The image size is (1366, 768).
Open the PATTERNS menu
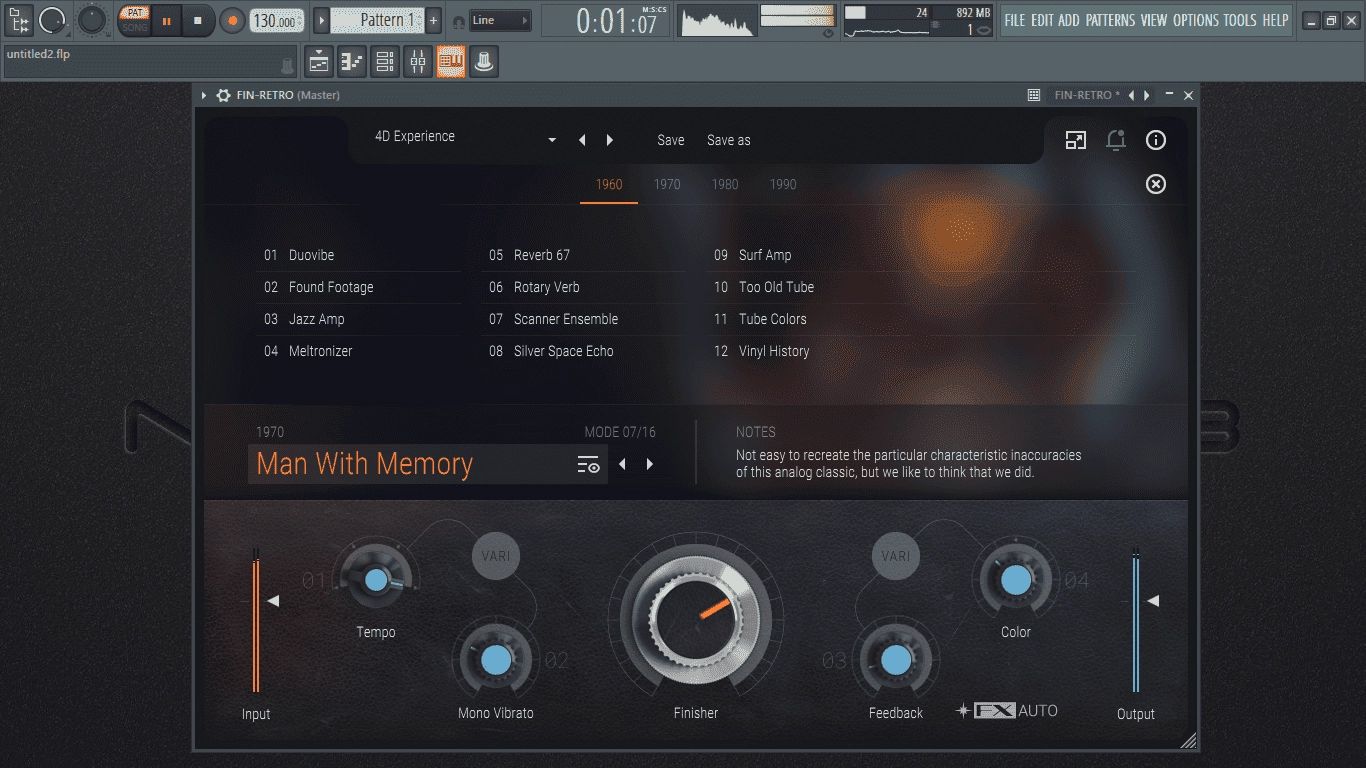click(x=1110, y=20)
